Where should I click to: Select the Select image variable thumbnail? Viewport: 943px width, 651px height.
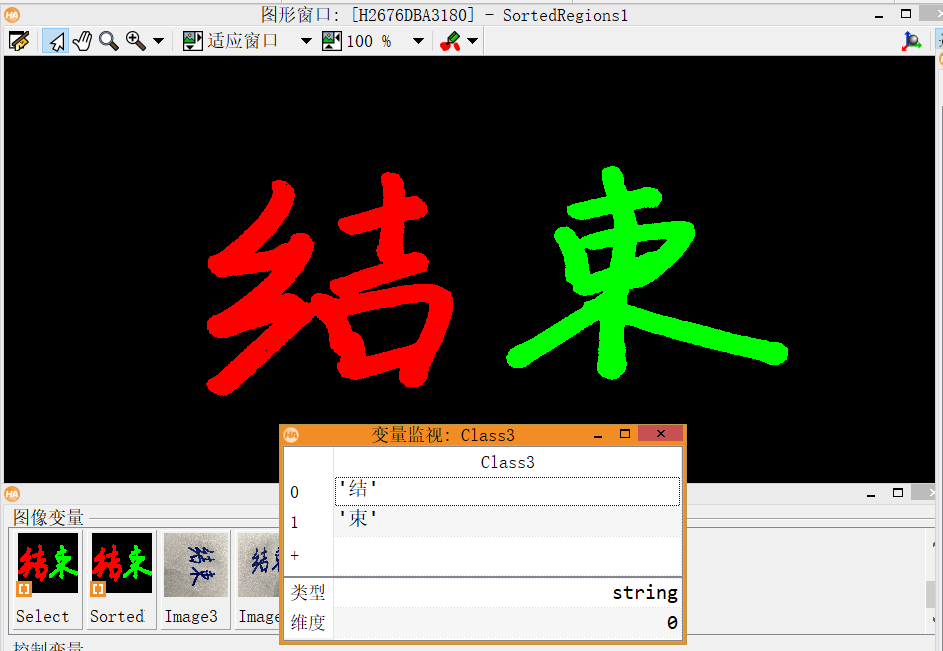pyautogui.click(x=47, y=565)
